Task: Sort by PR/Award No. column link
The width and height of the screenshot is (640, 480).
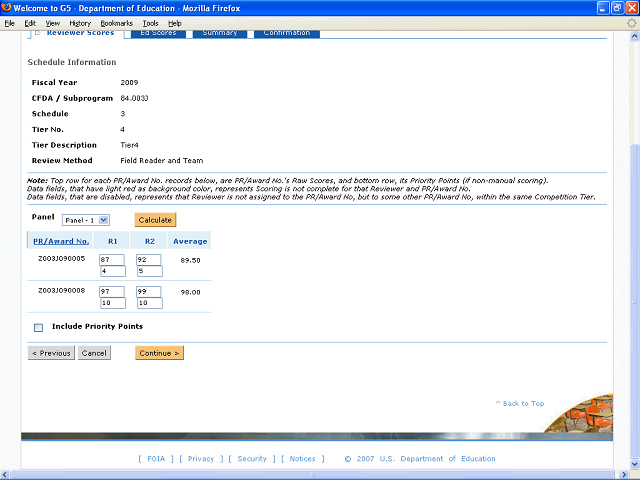Action: coord(61,241)
